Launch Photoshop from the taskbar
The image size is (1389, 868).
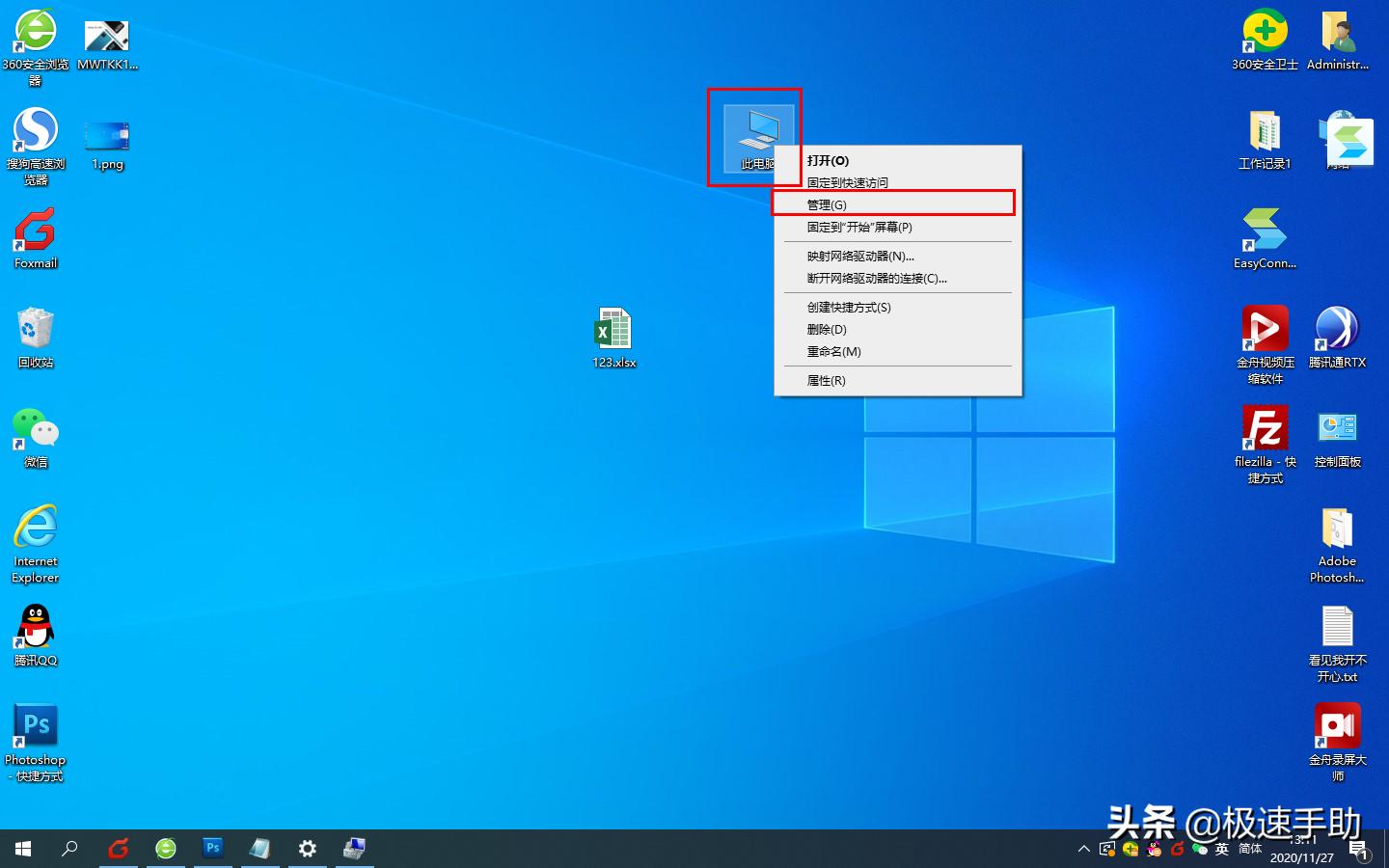pos(213,849)
